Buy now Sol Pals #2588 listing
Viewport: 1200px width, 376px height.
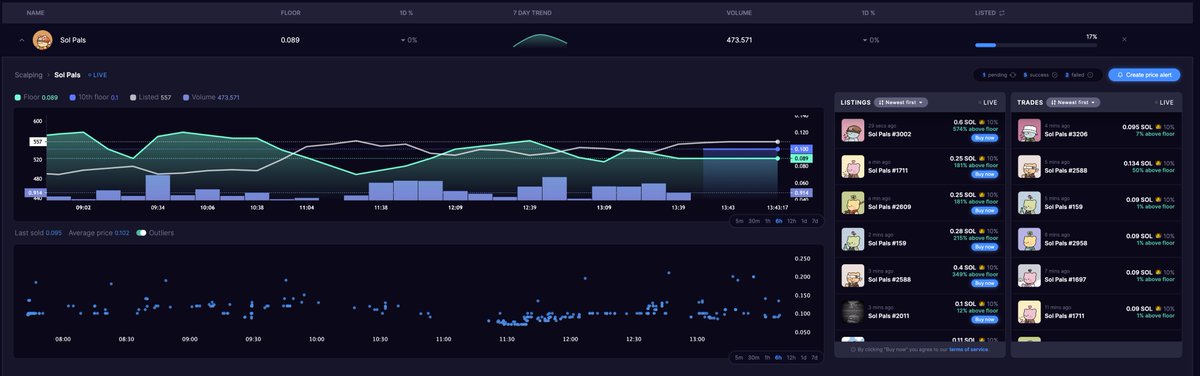[985, 283]
